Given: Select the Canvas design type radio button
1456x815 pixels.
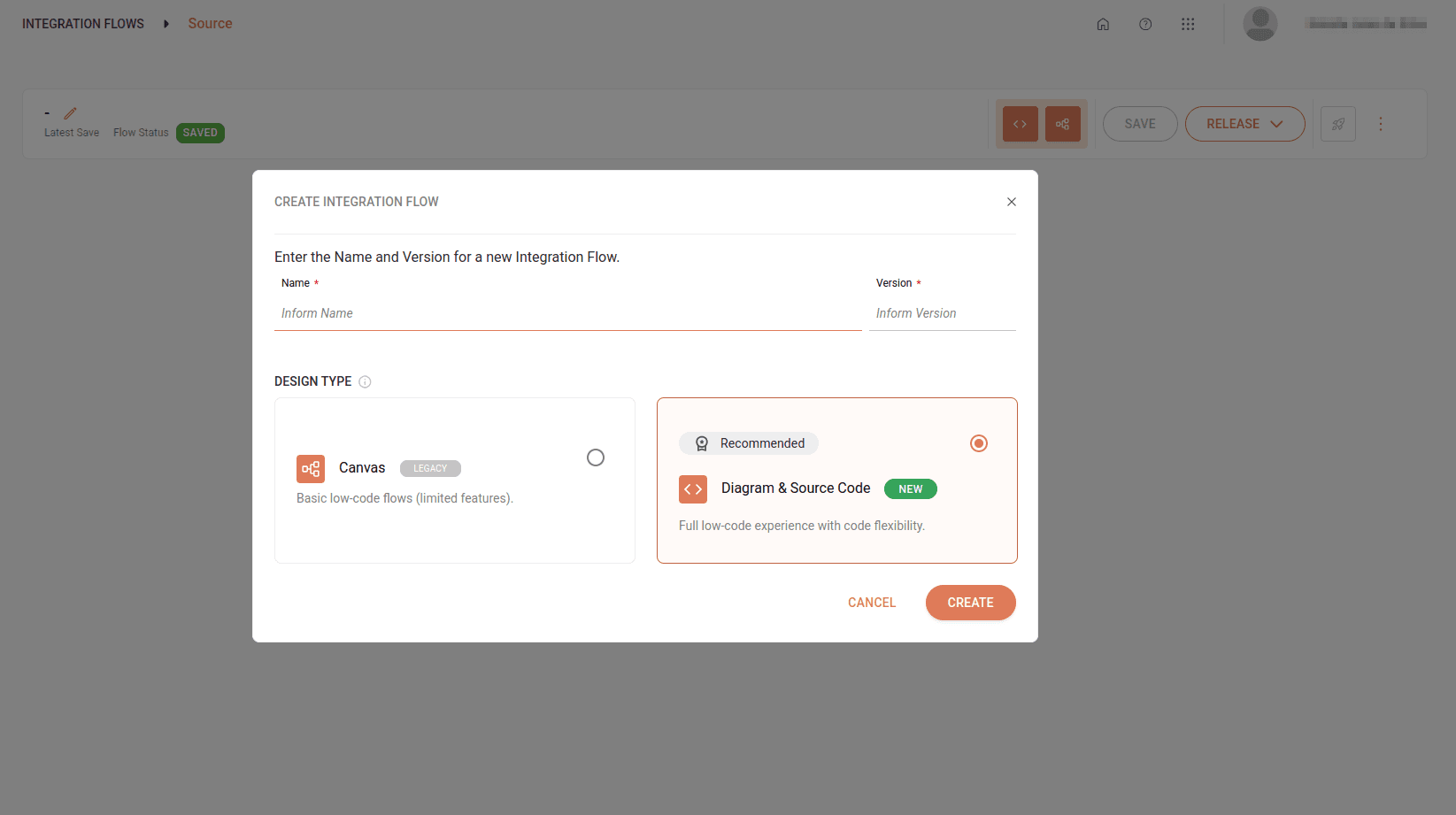Looking at the screenshot, I should click(x=595, y=457).
